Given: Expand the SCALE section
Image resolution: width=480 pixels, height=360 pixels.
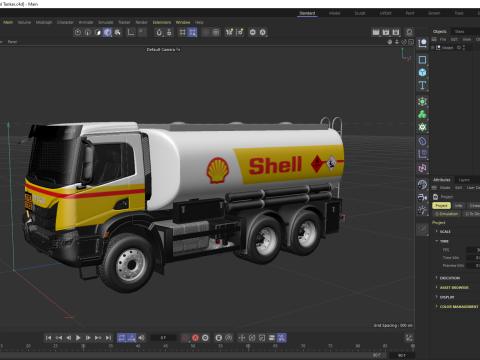Looking at the screenshot, I should (x=445, y=231).
